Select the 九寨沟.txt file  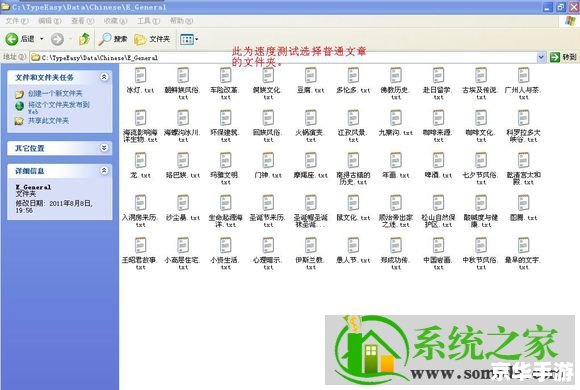click(x=396, y=123)
